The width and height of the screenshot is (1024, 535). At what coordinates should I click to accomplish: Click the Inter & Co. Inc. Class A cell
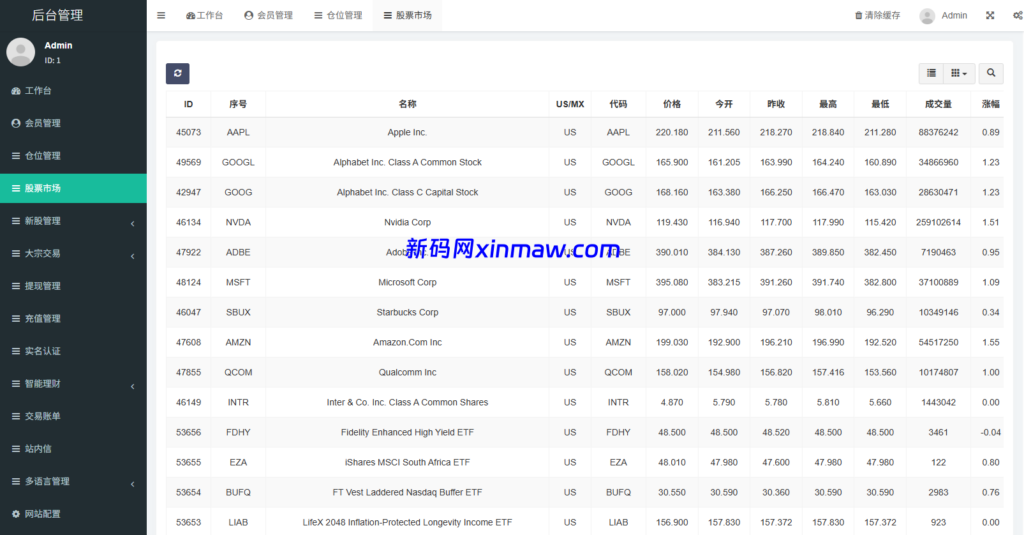click(407, 402)
